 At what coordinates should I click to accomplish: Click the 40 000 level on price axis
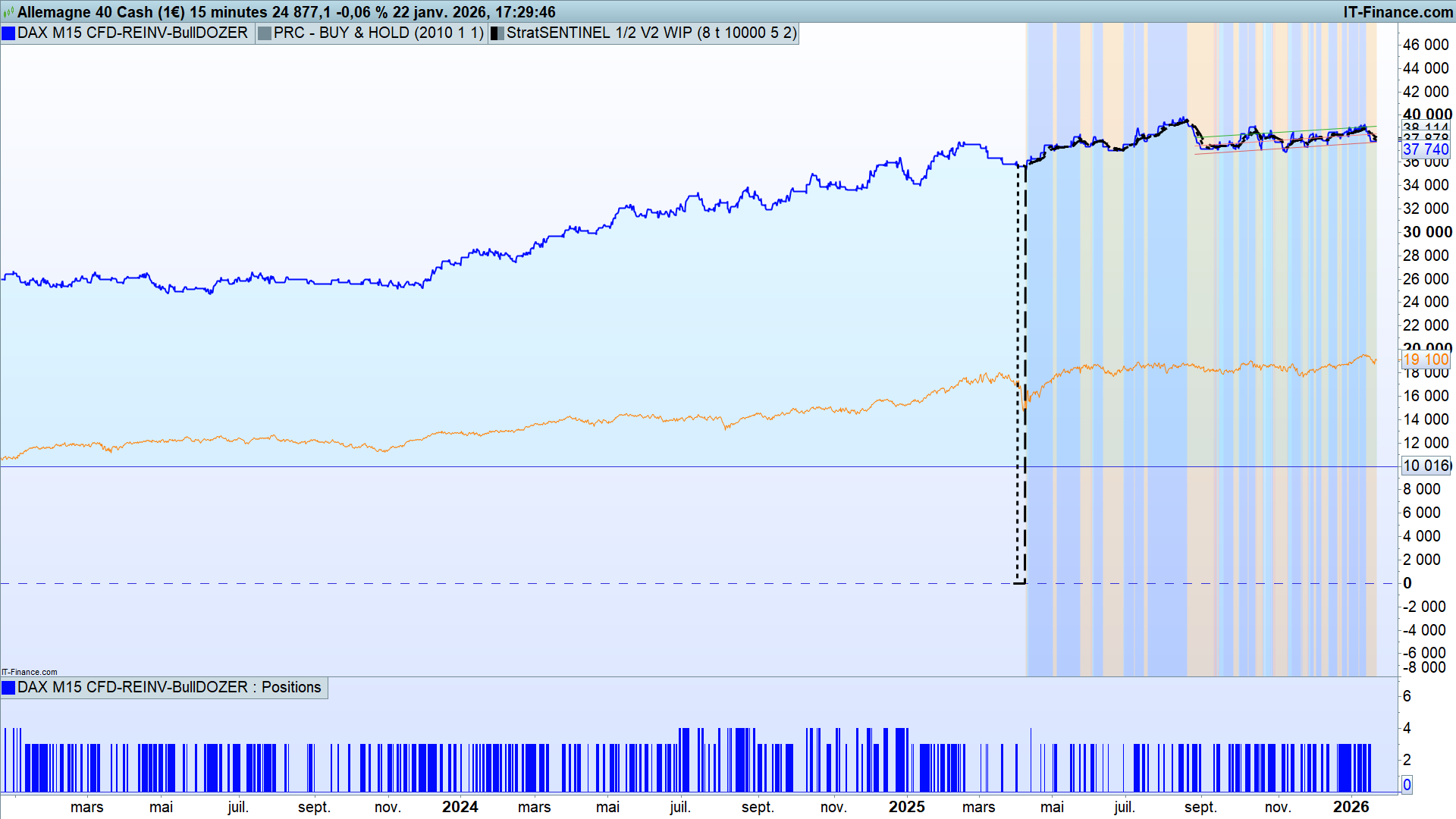(x=1426, y=115)
